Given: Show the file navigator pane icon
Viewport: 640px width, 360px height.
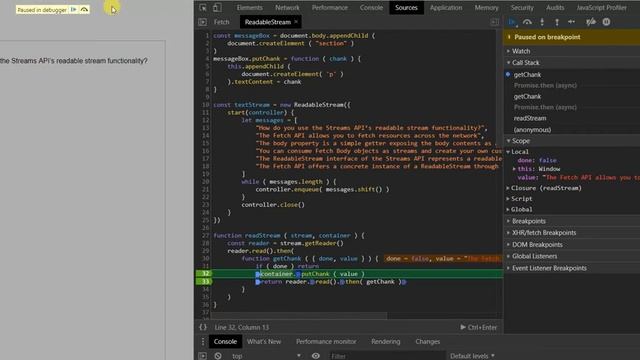Looking at the screenshot, I should 202,22.
